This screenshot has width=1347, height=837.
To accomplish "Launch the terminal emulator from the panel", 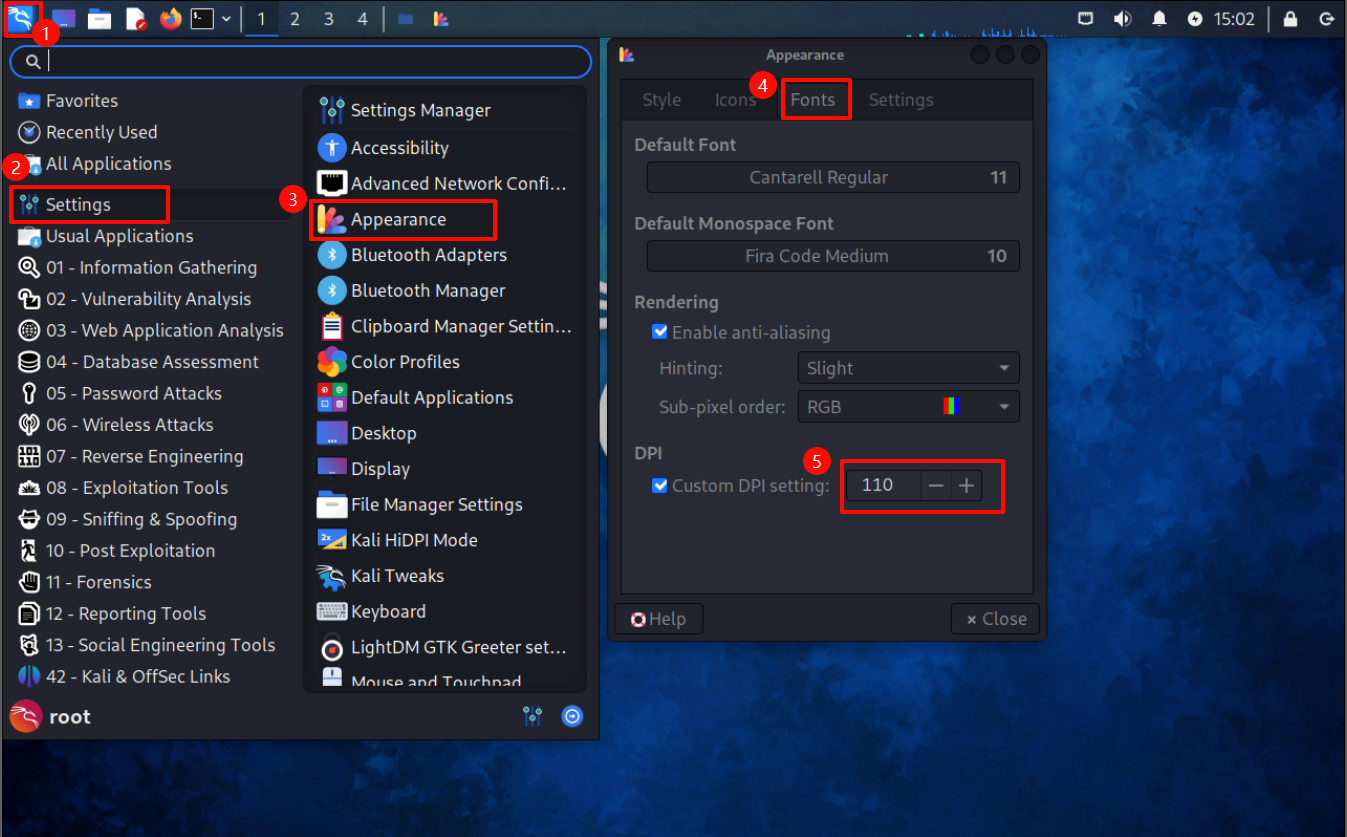I will point(203,18).
